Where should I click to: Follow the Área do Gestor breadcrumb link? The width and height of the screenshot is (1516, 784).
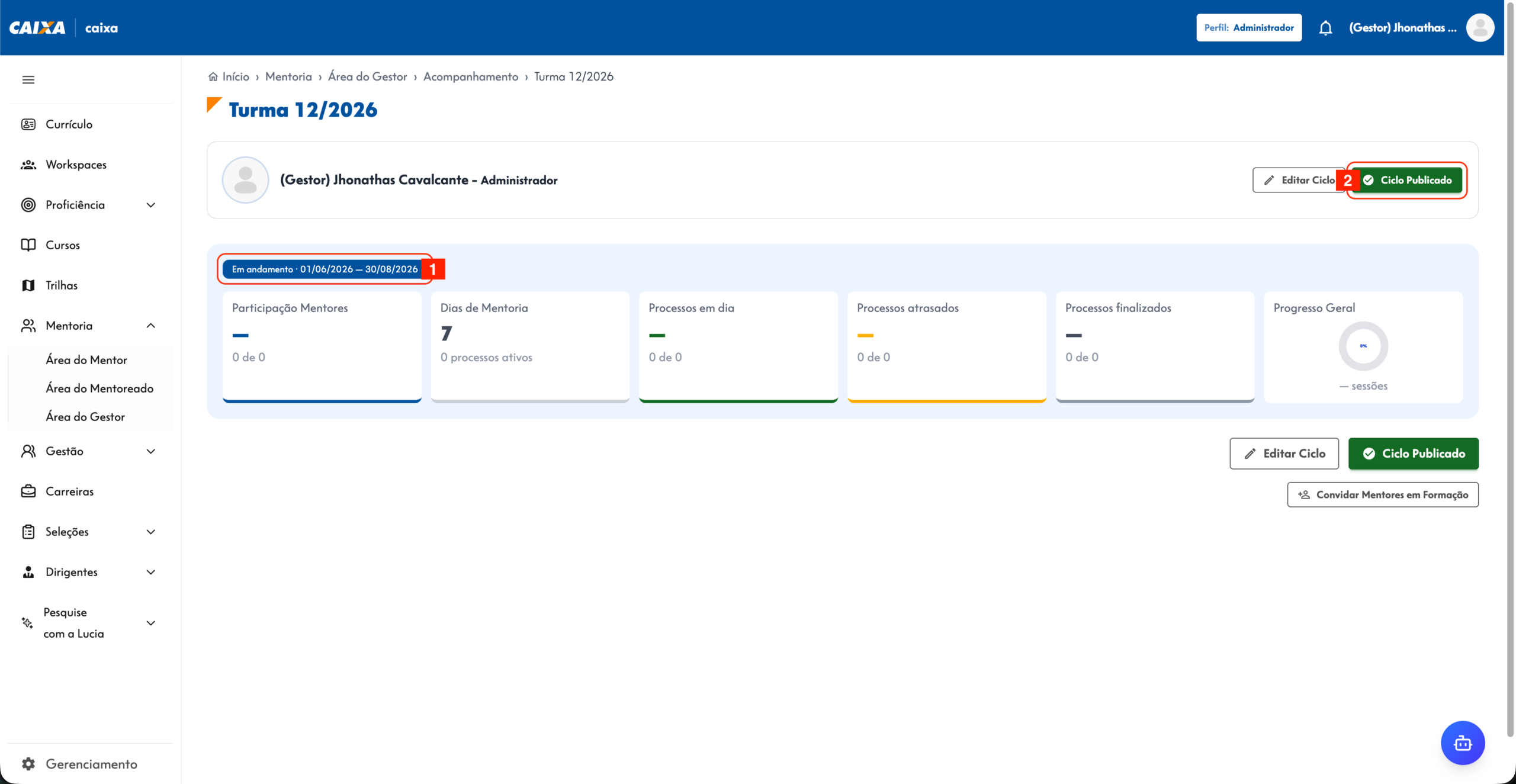click(368, 76)
